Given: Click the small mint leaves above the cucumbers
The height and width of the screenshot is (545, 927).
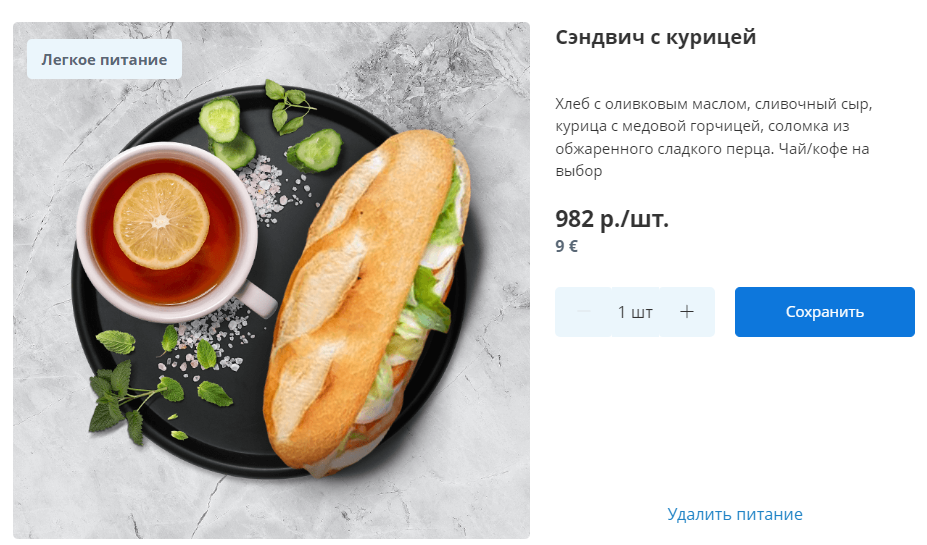Looking at the screenshot, I should point(288,106).
